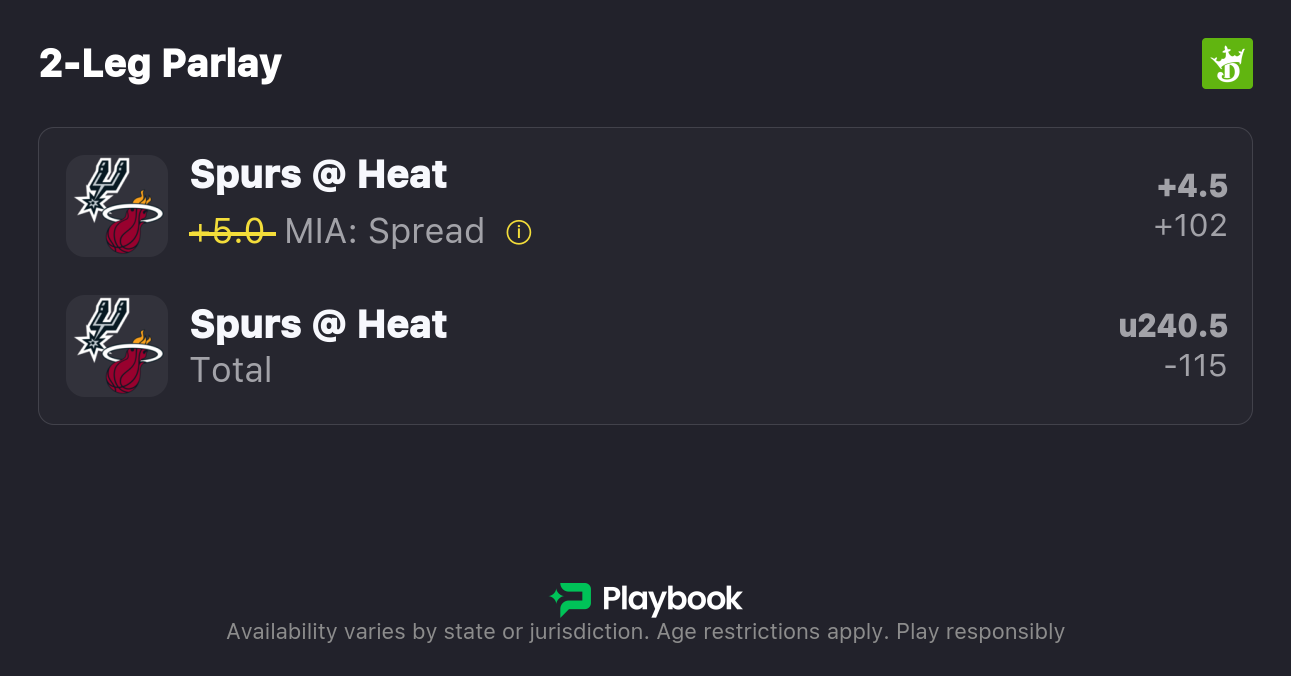This screenshot has height=676, width=1291.
Task: Select the u240.5 total line value
Action: 1173,326
